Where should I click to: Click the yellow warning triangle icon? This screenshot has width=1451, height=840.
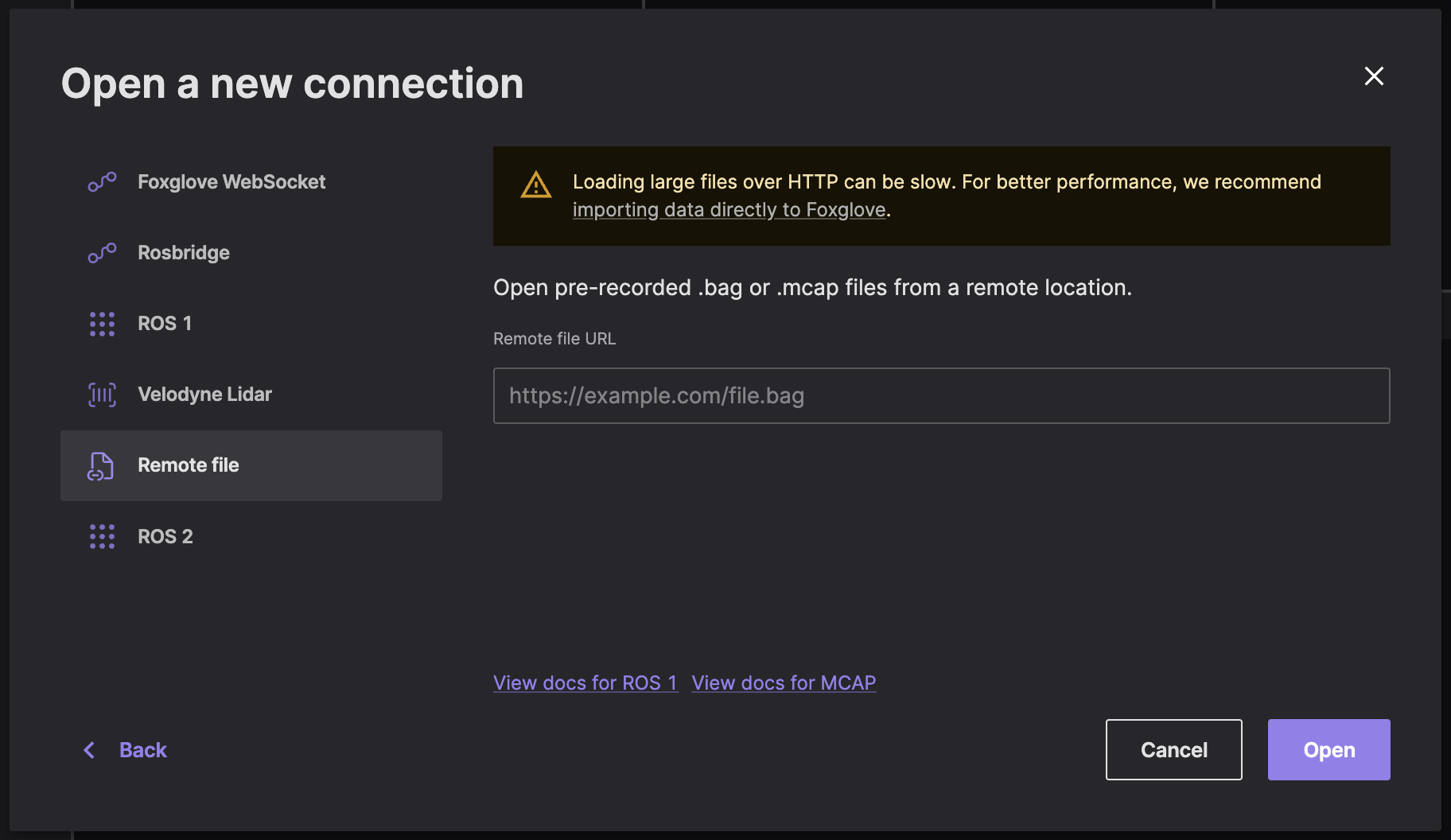click(x=536, y=185)
